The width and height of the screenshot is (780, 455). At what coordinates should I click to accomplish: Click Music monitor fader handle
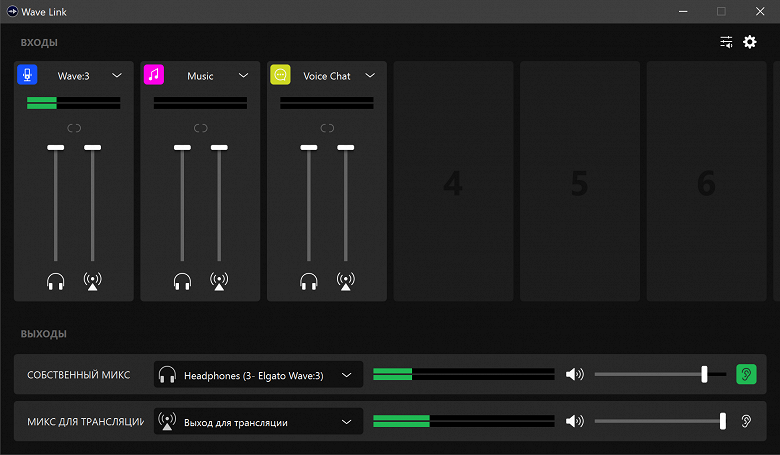(183, 148)
